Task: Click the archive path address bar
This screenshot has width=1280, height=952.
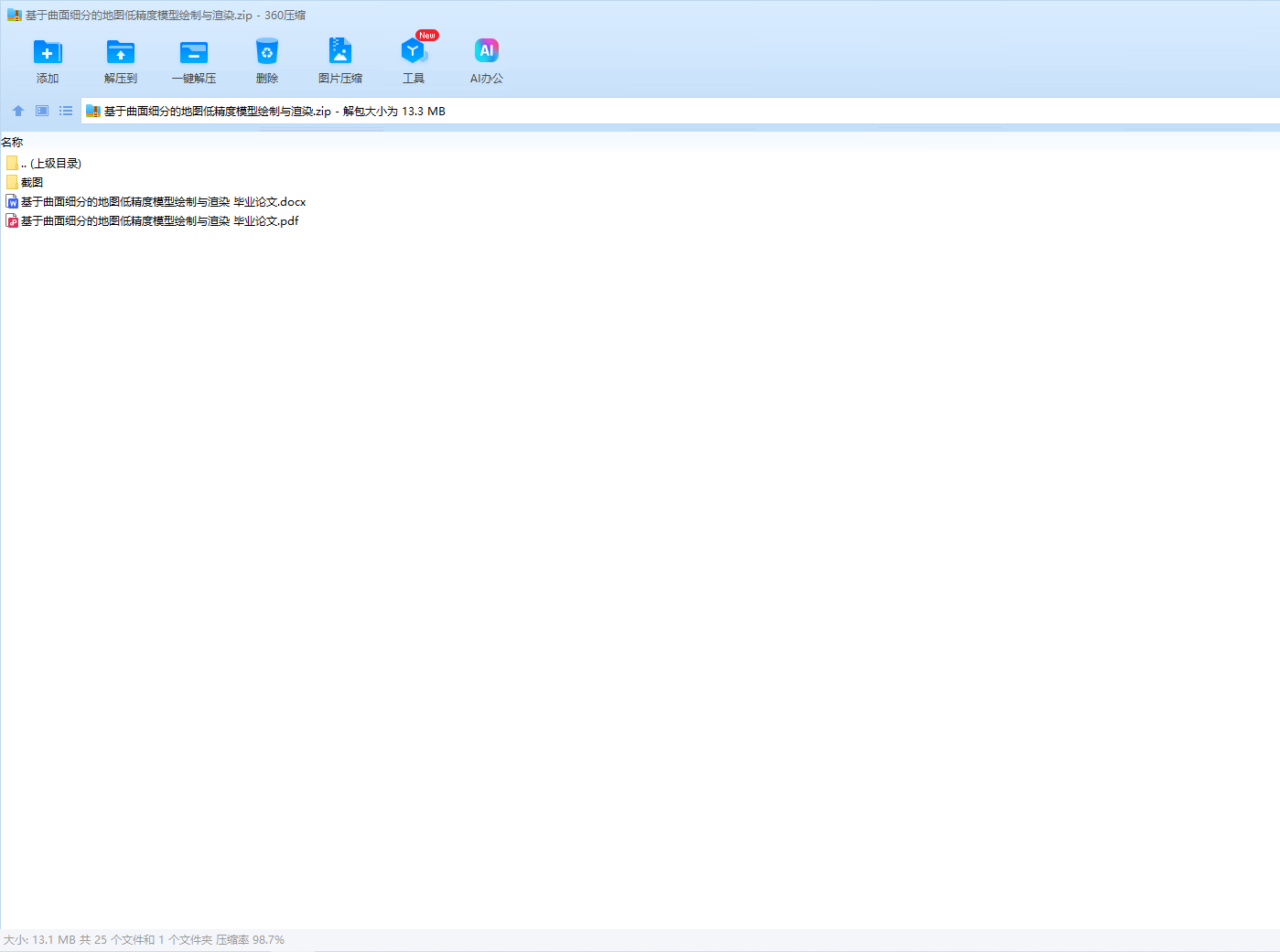Action: pyautogui.click(x=681, y=111)
